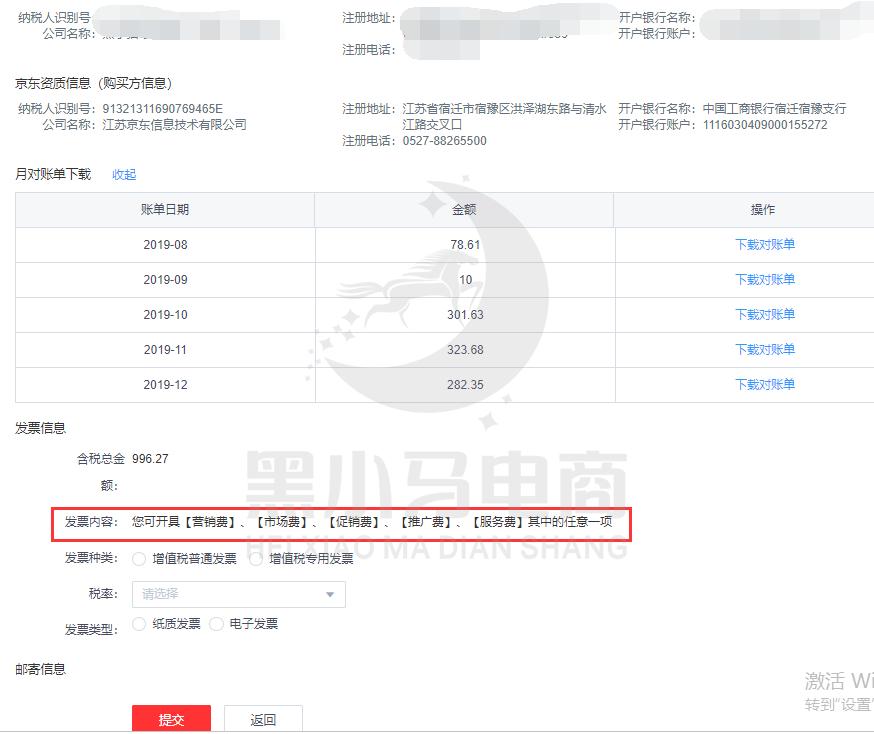The width and height of the screenshot is (874, 734).
Task: Click the 操作 column header
Action: 763,209
